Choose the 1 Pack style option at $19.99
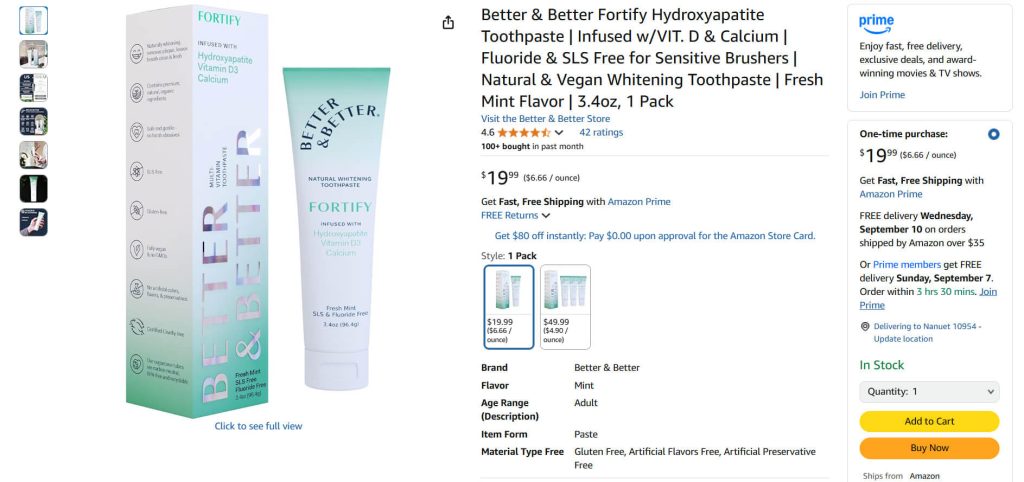The height and width of the screenshot is (482, 1024). pyautogui.click(x=509, y=307)
